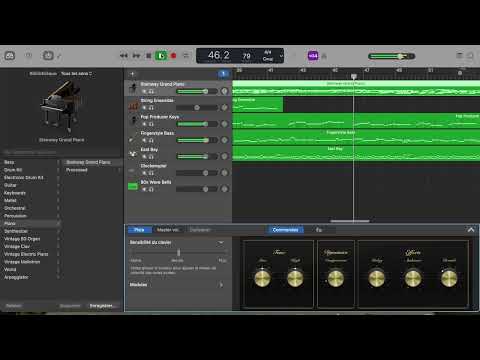Click the pan knob of the East Bay track
Viewport: 480px width, 360px height.
[224, 156]
